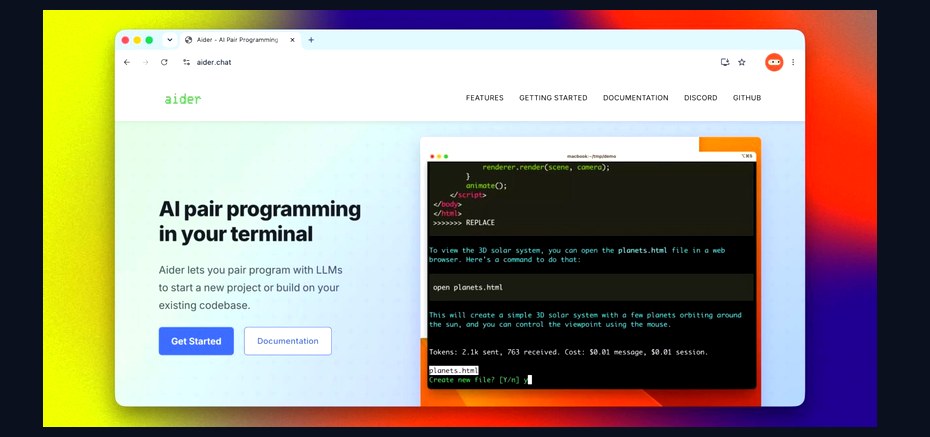The height and width of the screenshot is (437, 930).
Task: Maximize the browser window with green button
Action: (x=149, y=40)
